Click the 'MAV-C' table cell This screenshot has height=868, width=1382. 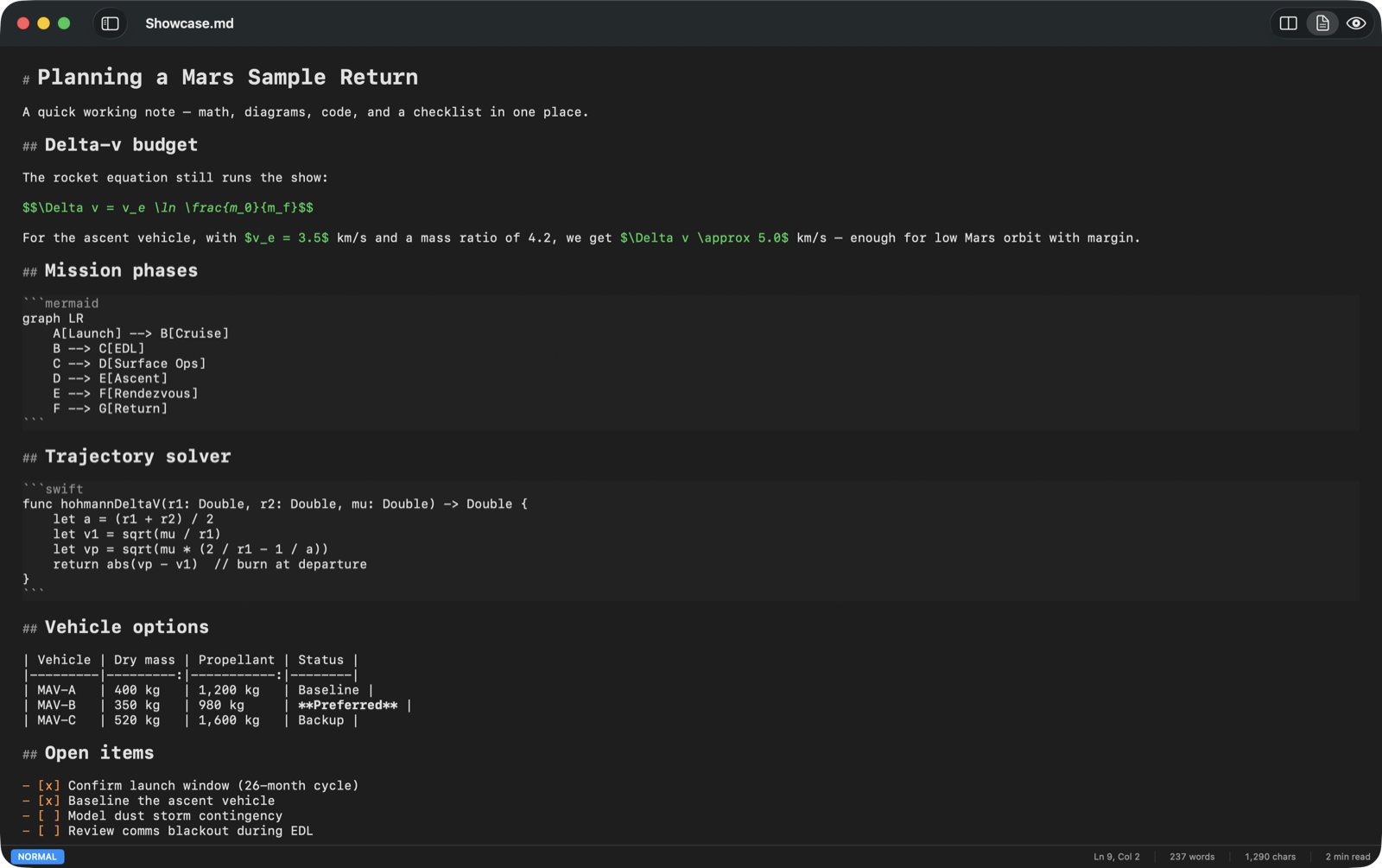click(56, 720)
